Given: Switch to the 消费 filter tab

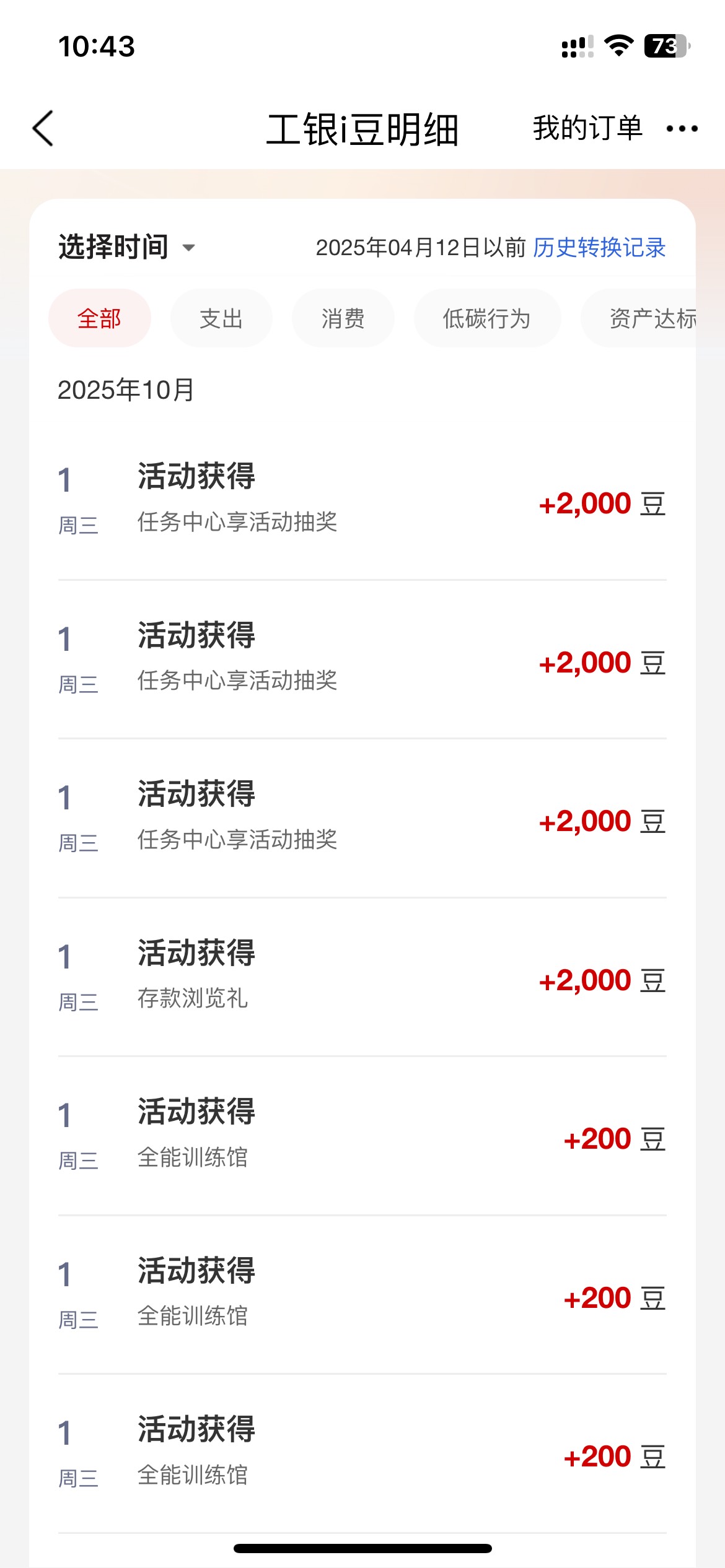Looking at the screenshot, I should click(343, 318).
